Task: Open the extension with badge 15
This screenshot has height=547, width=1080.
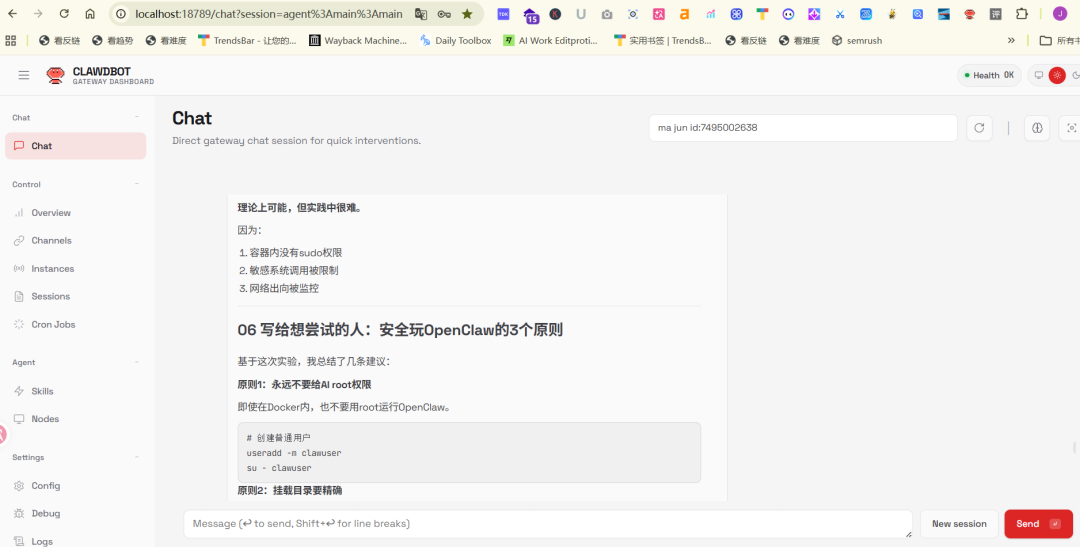Action: [530, 15]
